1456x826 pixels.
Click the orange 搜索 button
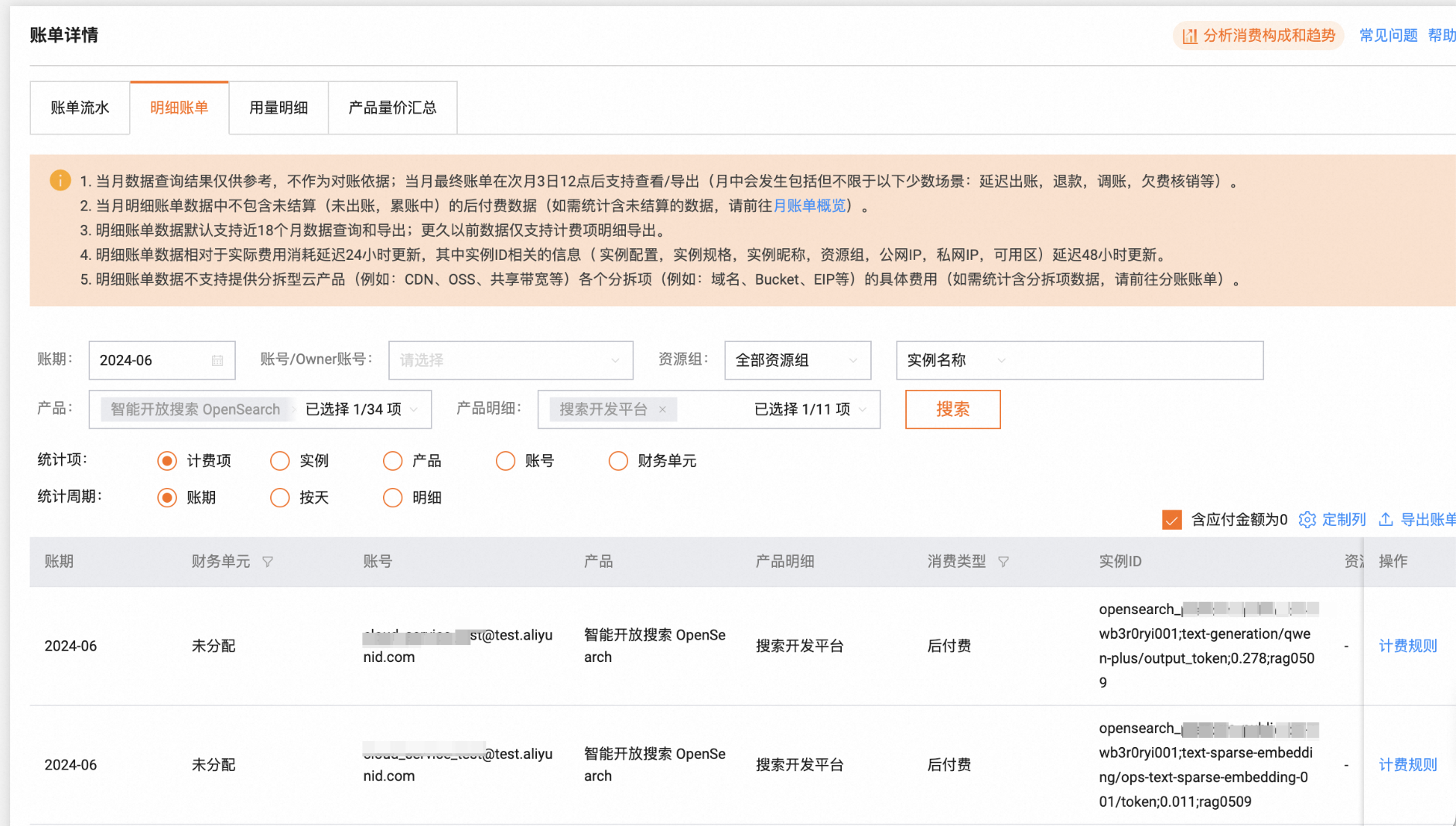tap(953, 409)
